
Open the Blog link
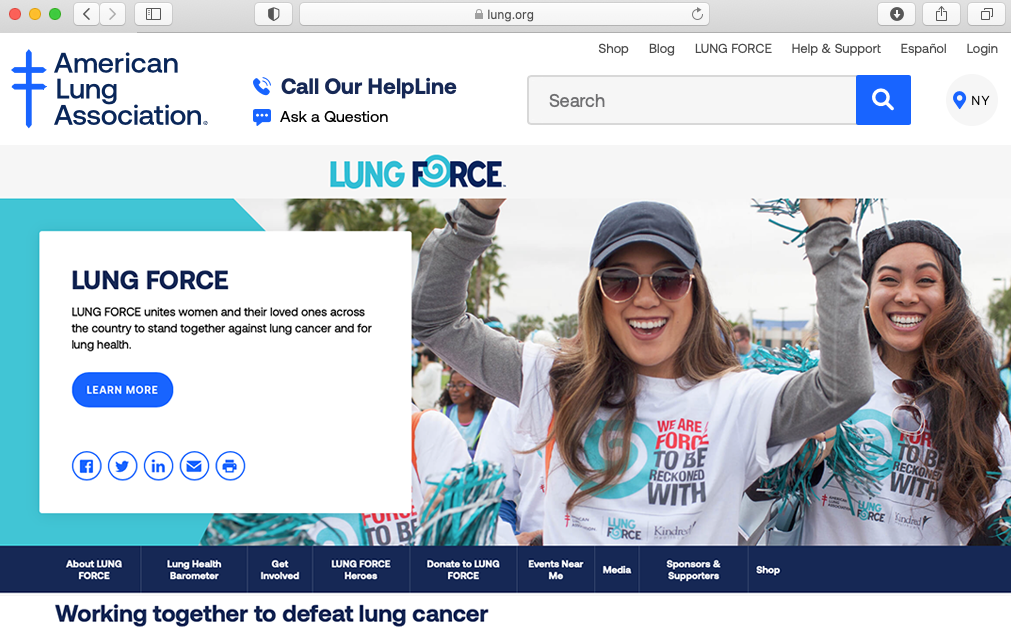(x=662, y=49)
